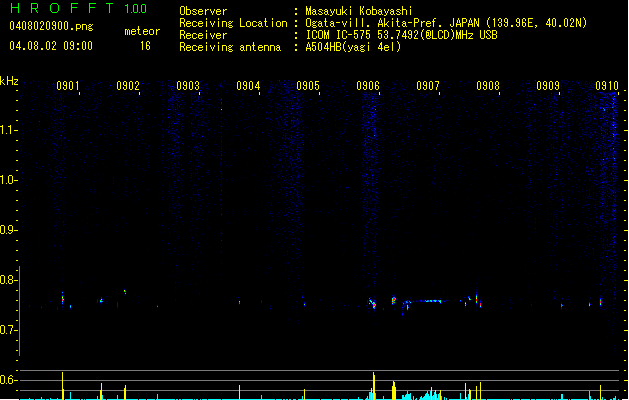
Task: Click the observer name Masayuki Kobayashi
Action: tap(359, 11)
